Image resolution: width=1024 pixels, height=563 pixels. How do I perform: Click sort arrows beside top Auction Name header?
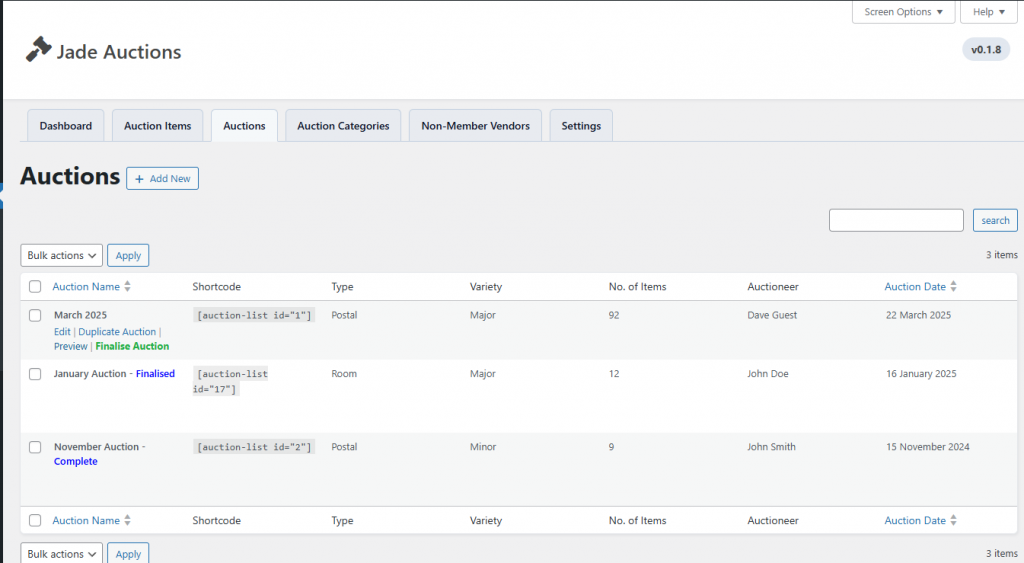[127, 287]
